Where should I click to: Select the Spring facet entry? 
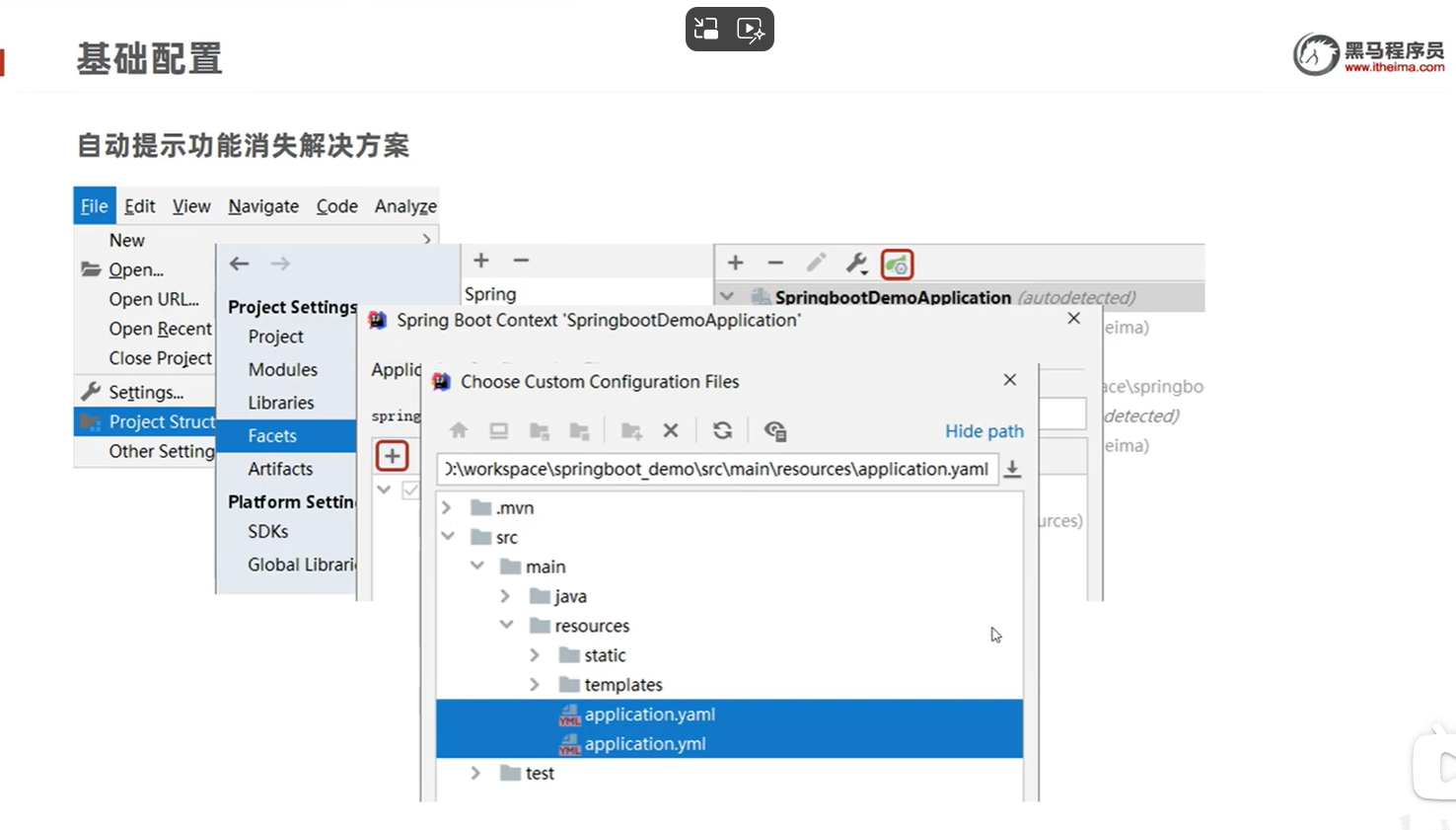point(490,294)
